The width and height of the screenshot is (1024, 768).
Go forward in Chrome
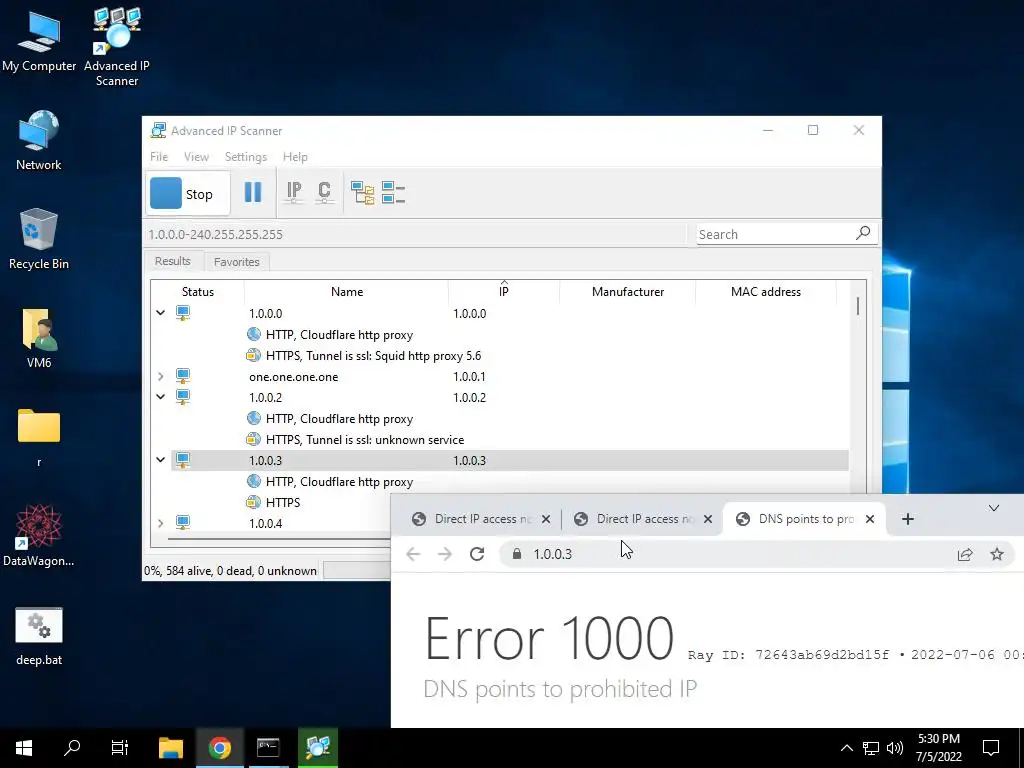445,554
